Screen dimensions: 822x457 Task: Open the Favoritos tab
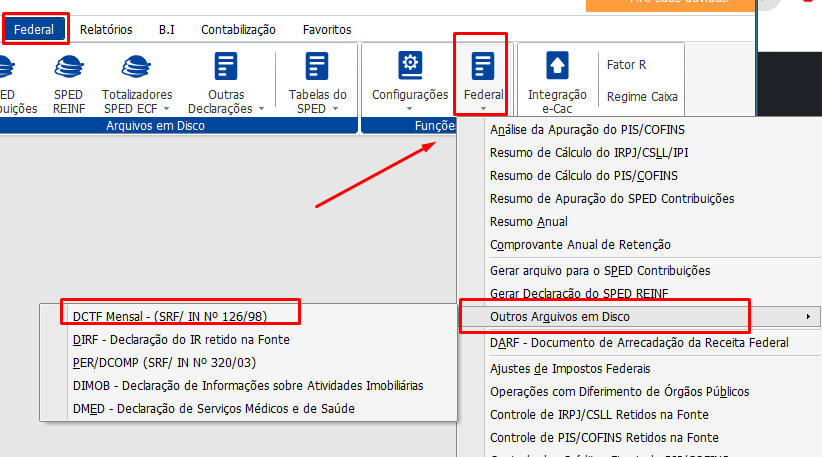[x=327, y=30]
